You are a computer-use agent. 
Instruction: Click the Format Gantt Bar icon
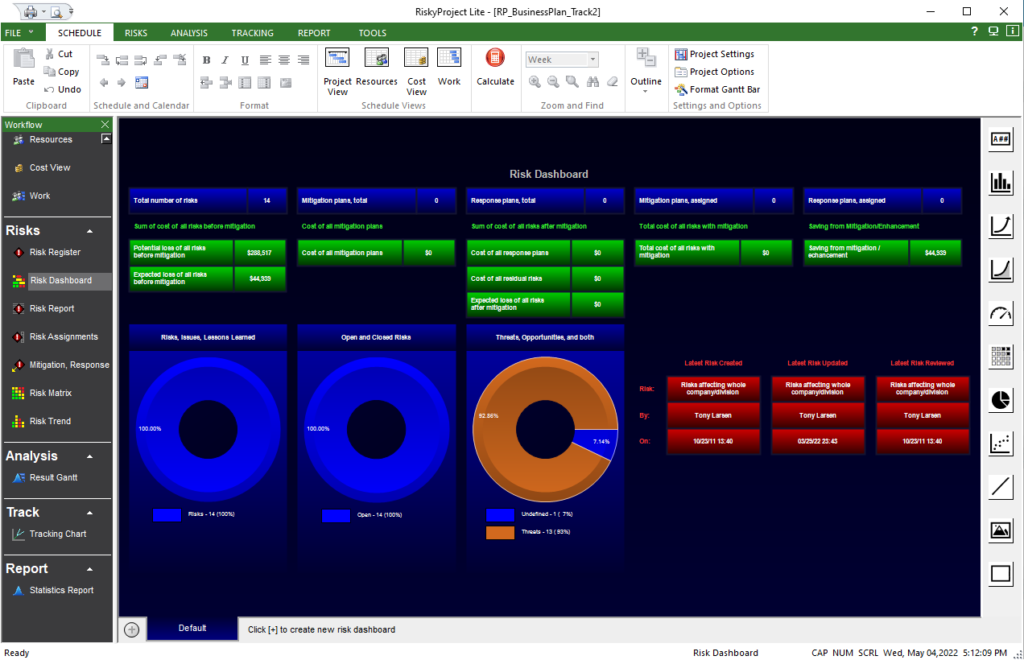pyautogui.click(x=717, y=89)
